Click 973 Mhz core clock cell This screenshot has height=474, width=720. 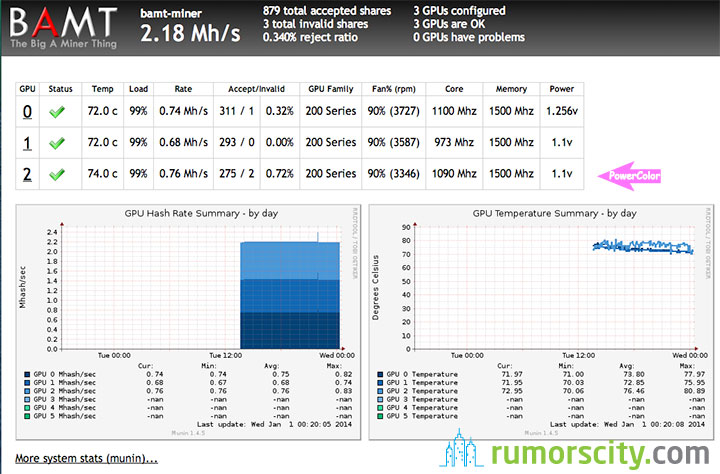[x=454, y=142]
